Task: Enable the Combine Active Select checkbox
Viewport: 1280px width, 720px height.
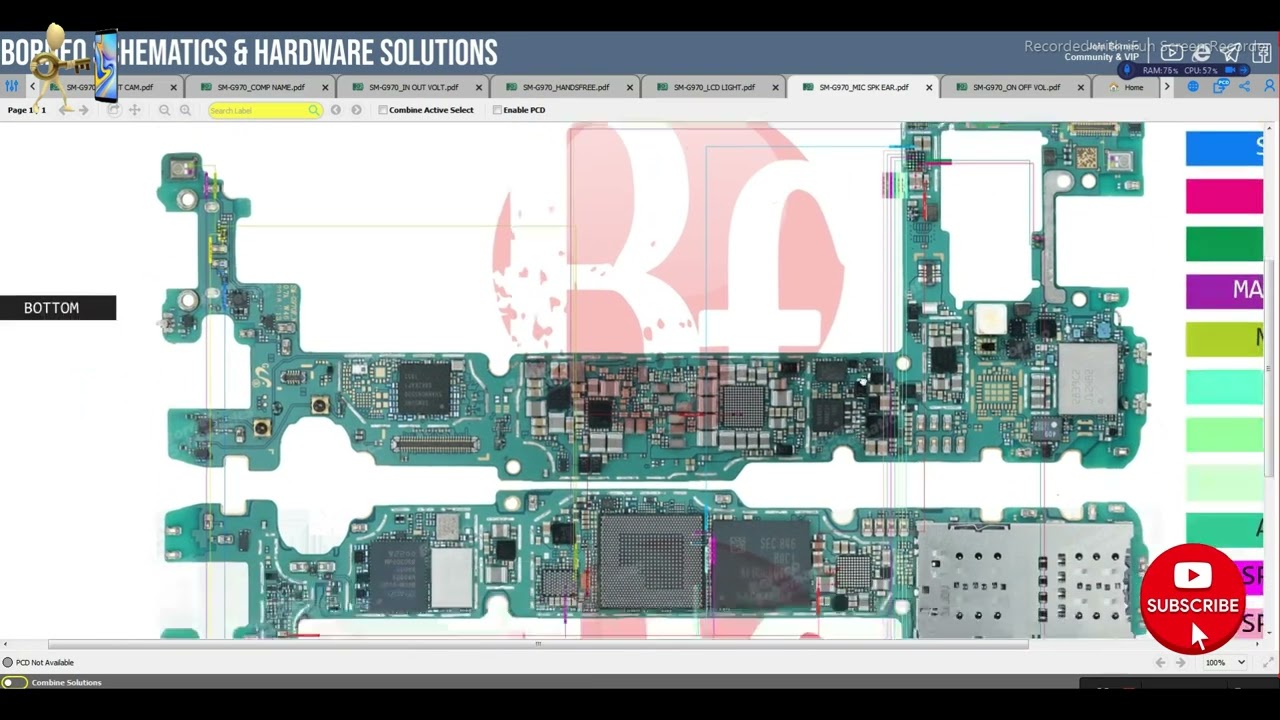Action: (383, 110)
